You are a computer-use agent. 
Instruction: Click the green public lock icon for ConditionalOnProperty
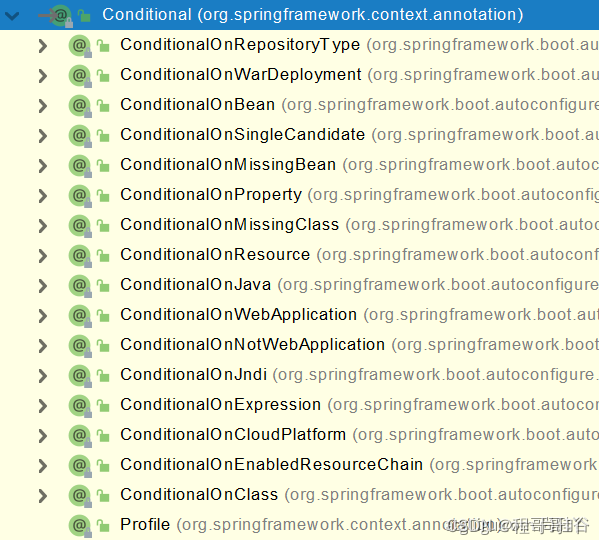pyautogui.click(x=103, y=196)
